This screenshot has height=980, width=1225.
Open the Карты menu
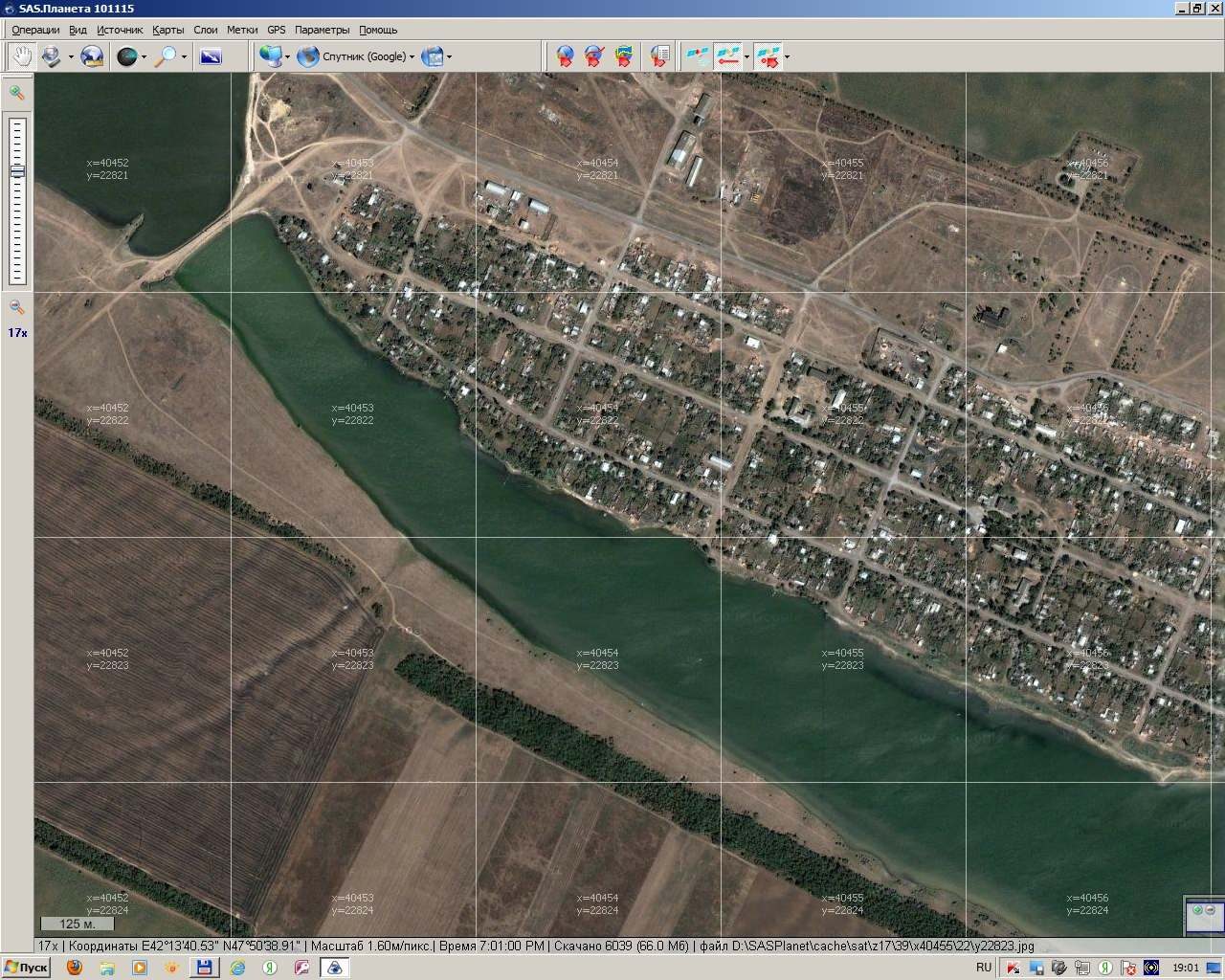pos(167,30)
